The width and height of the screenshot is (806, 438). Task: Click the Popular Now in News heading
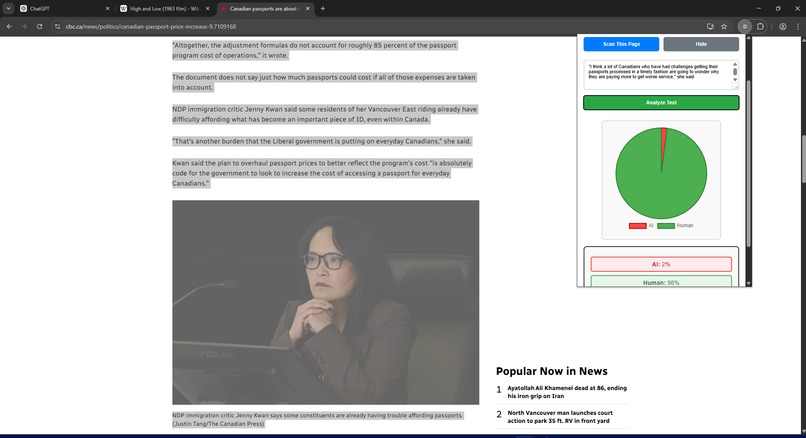tap(552, 371)
